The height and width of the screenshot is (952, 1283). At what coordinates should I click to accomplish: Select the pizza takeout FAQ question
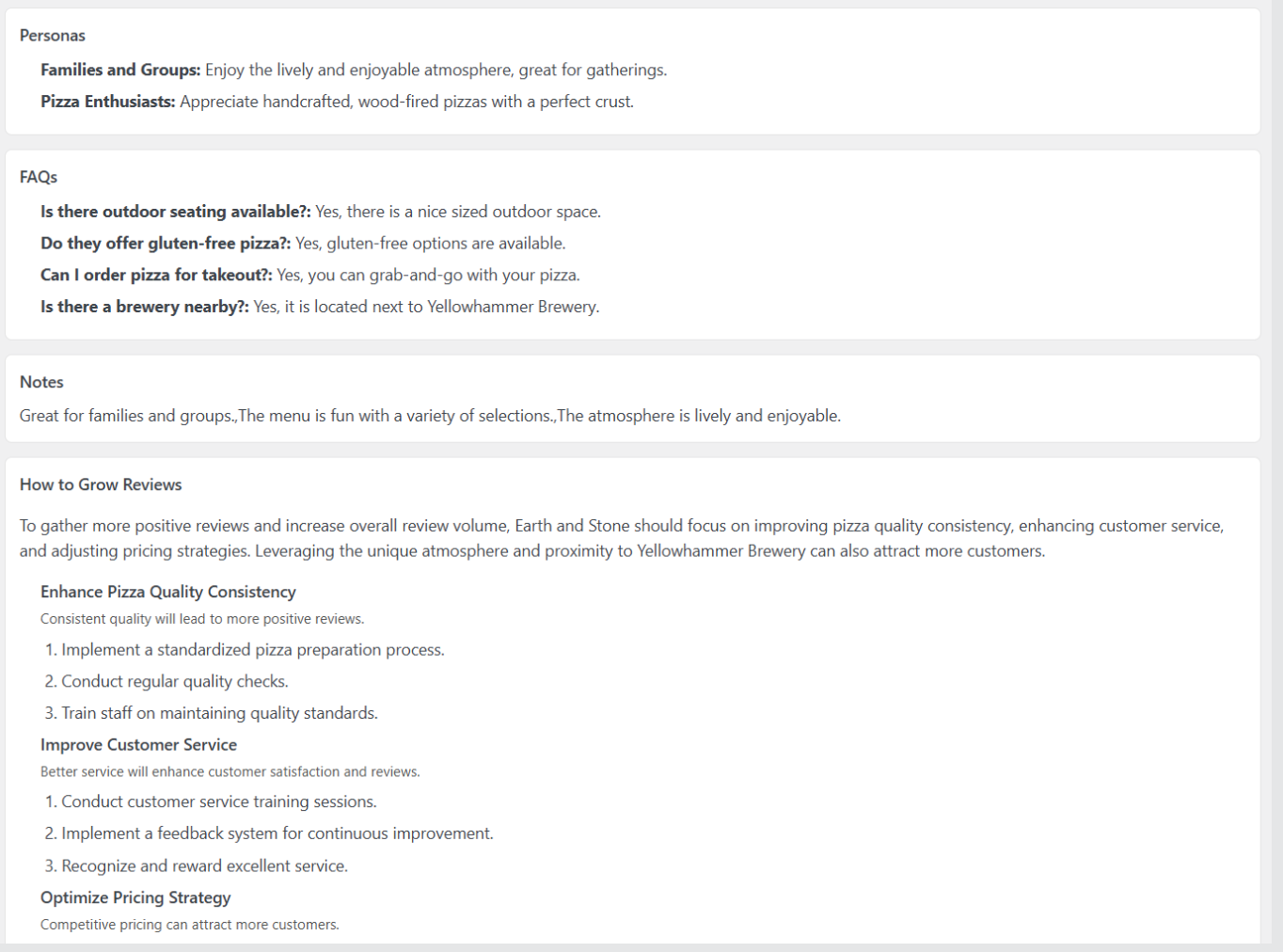tap(156, 276)
